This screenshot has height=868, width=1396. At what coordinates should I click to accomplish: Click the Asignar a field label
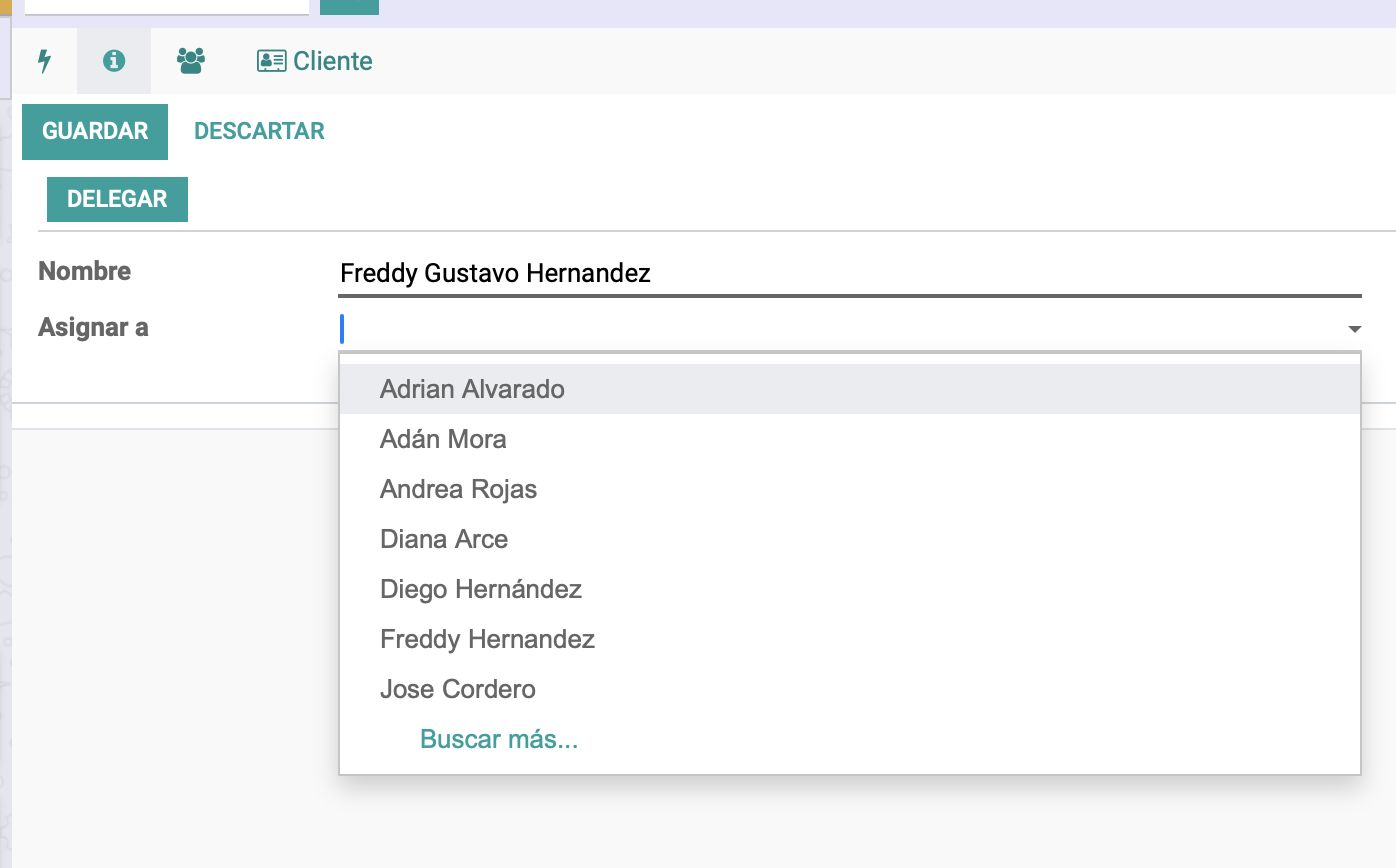click(x=93, y=327)
